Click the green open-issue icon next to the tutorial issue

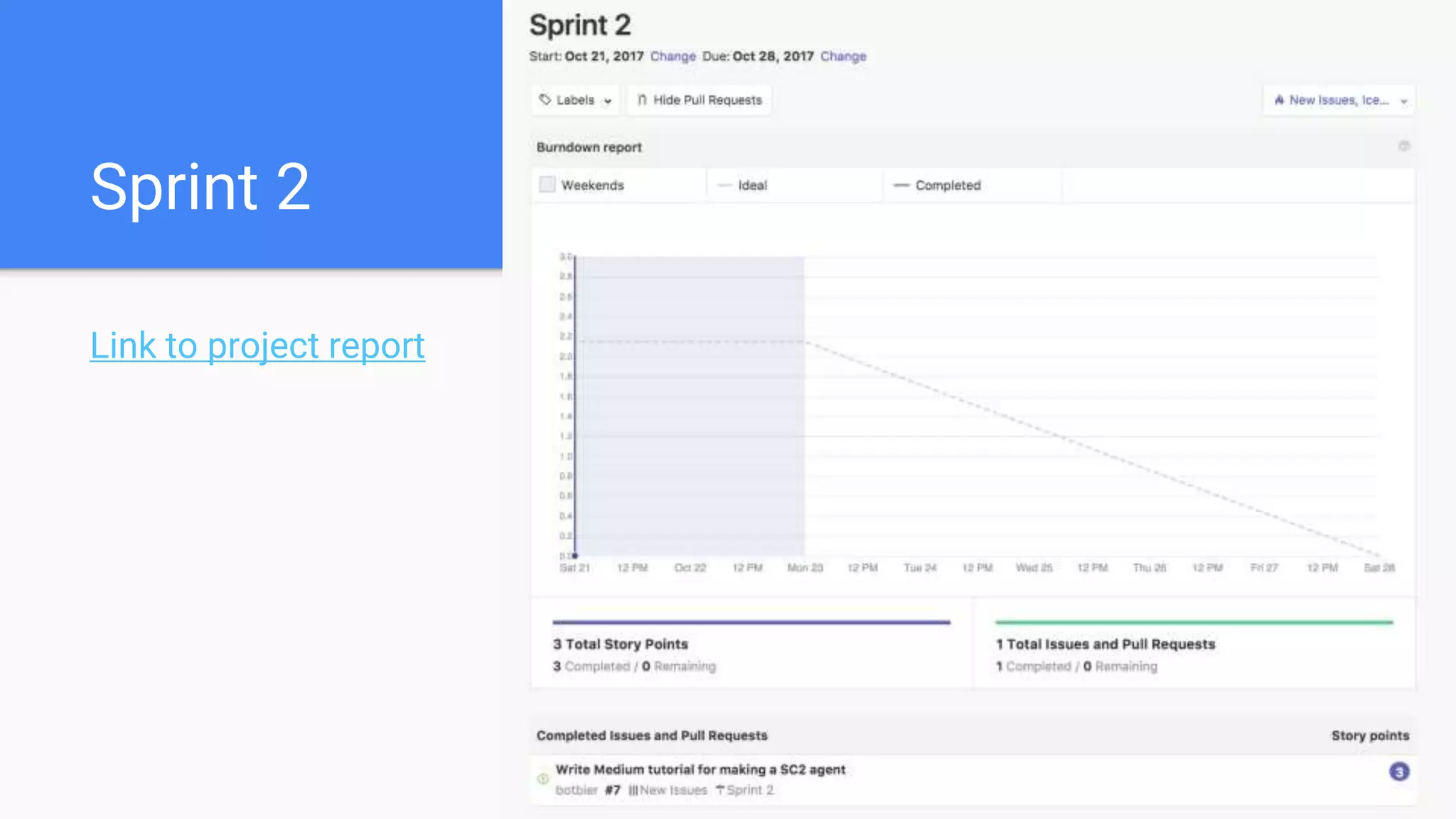click(x=543, y=778)
